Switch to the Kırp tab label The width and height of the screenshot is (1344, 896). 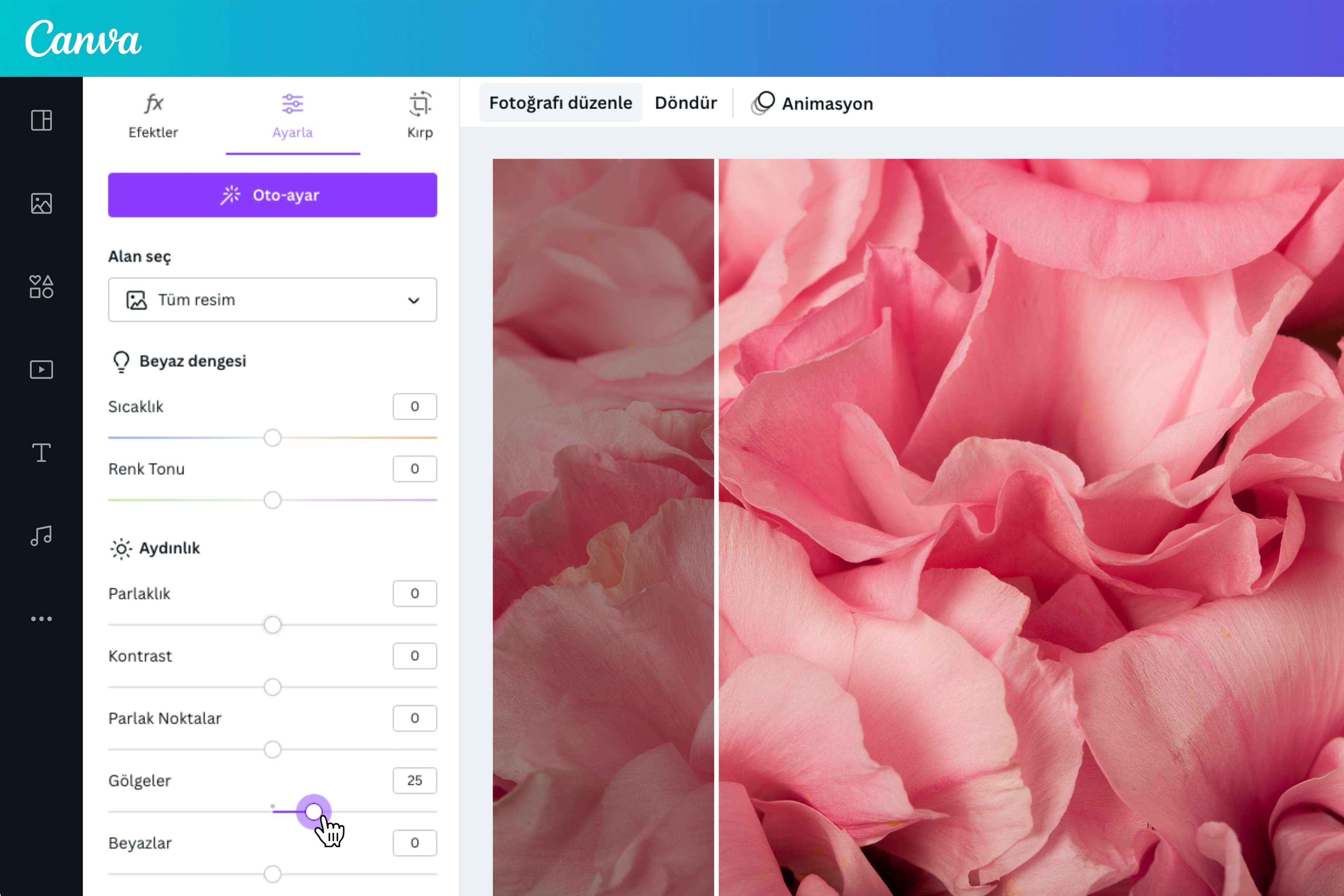coord(420,133)
